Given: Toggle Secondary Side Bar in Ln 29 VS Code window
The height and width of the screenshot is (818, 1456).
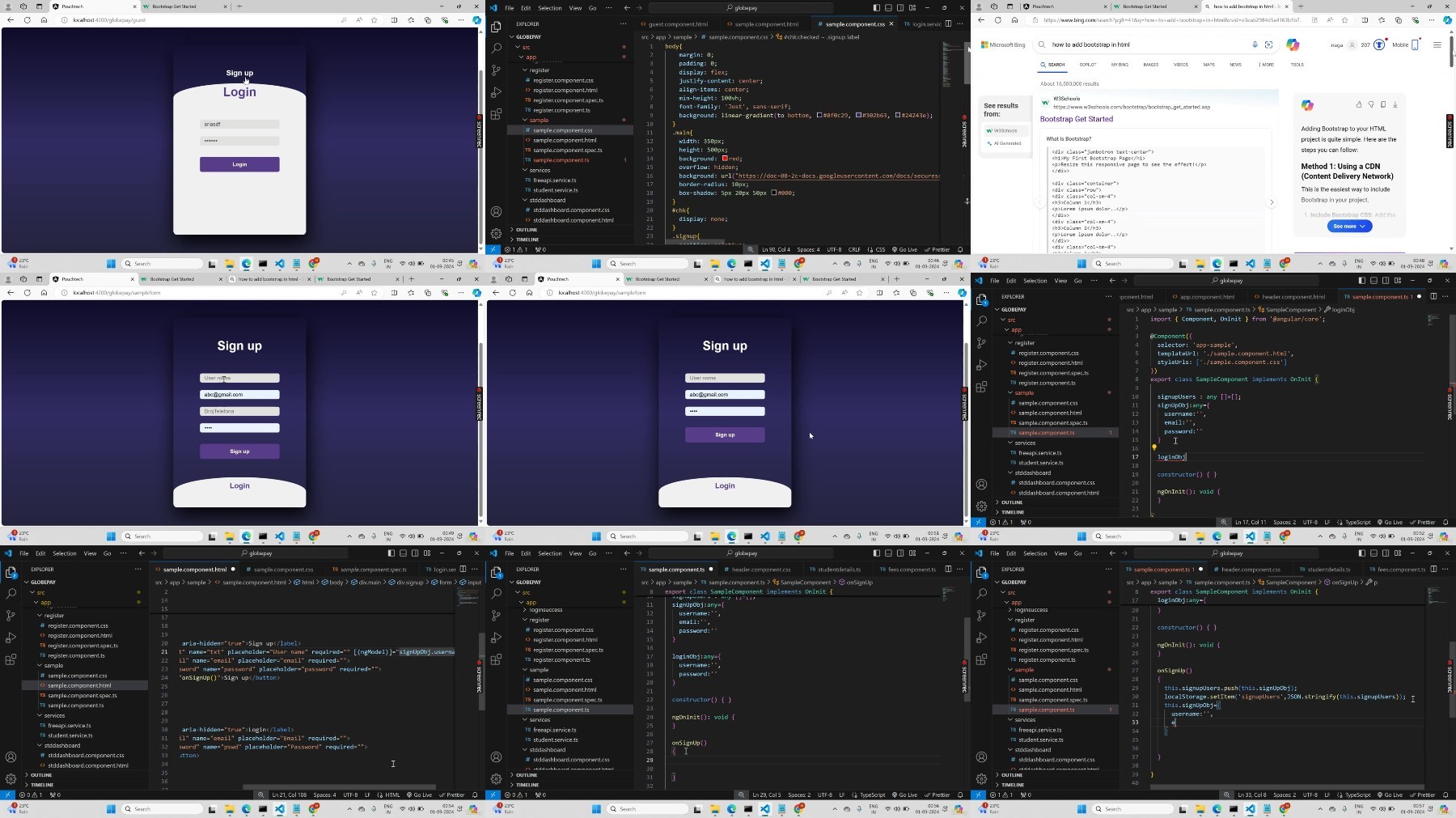Looking at the screenshot, I should (x=900, y=553).
